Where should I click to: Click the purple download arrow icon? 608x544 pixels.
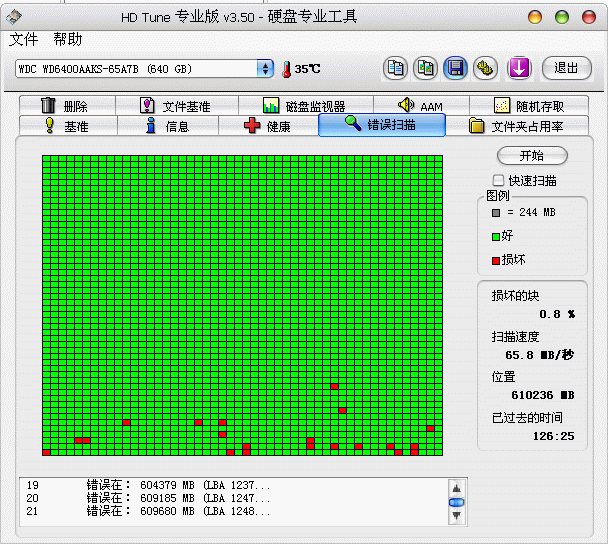coord(519,68)
